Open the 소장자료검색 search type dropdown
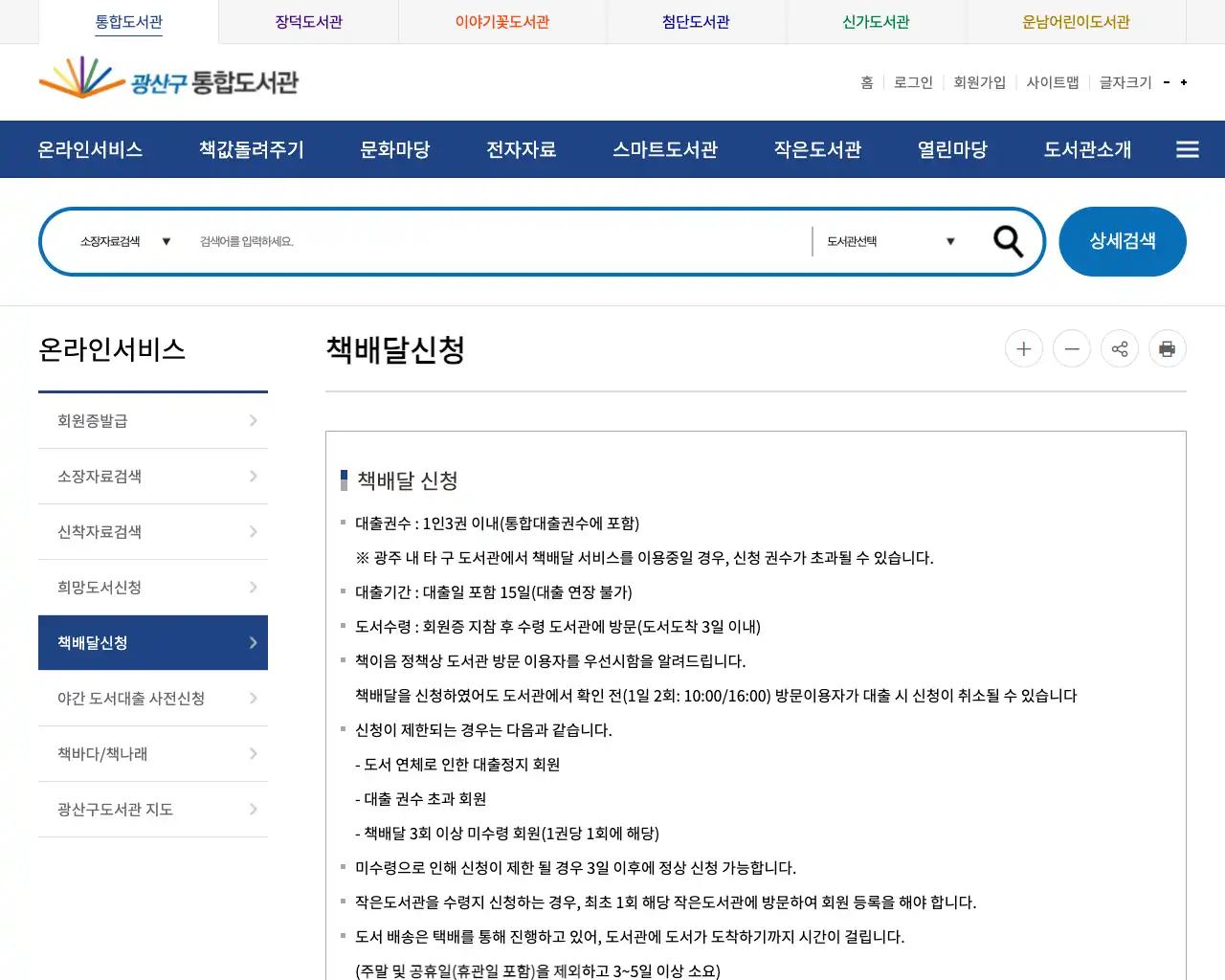Screen dimensions: 1225x980 pos(125,241)
